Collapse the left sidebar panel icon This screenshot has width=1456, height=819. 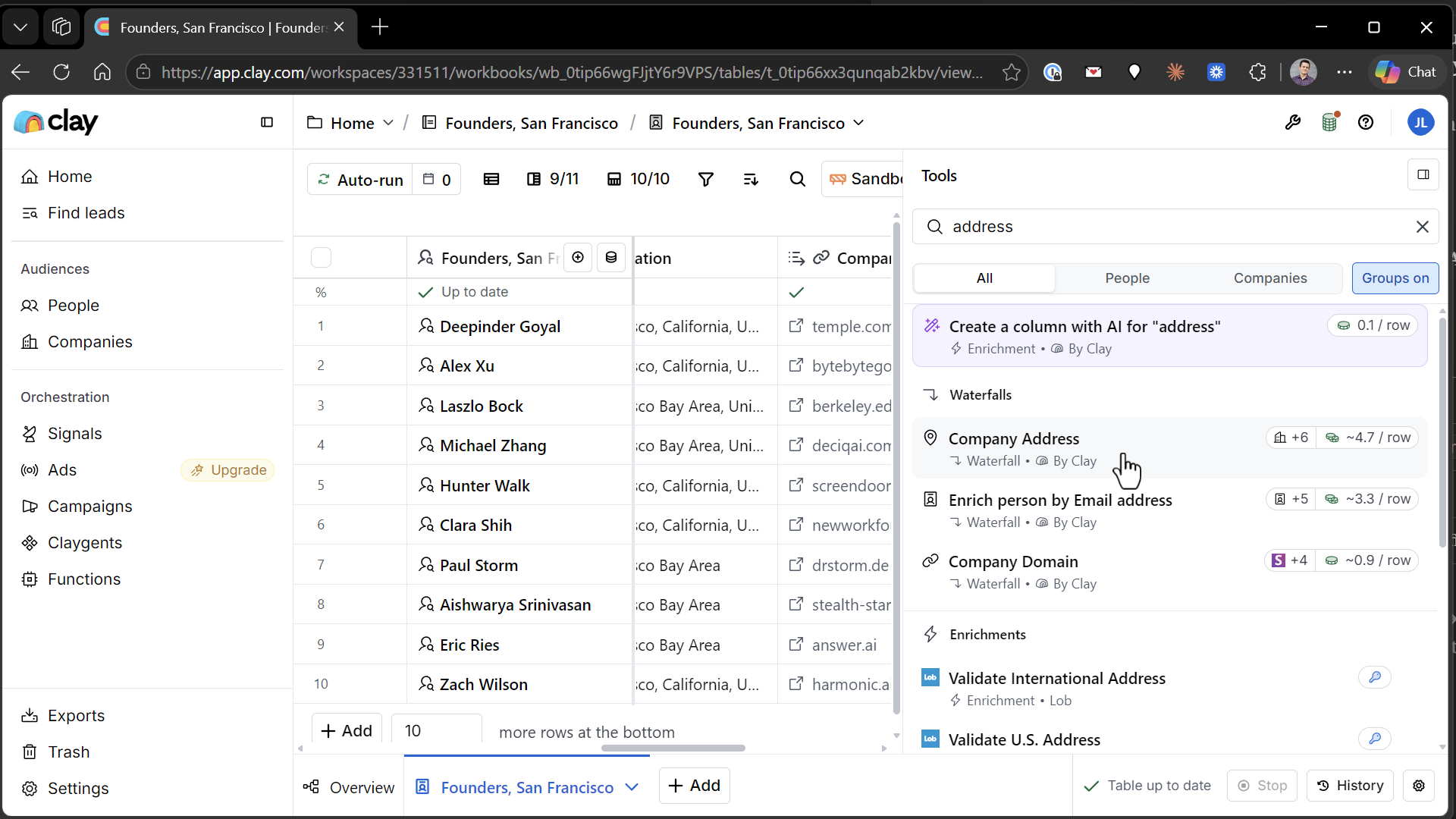click(267, 122)
